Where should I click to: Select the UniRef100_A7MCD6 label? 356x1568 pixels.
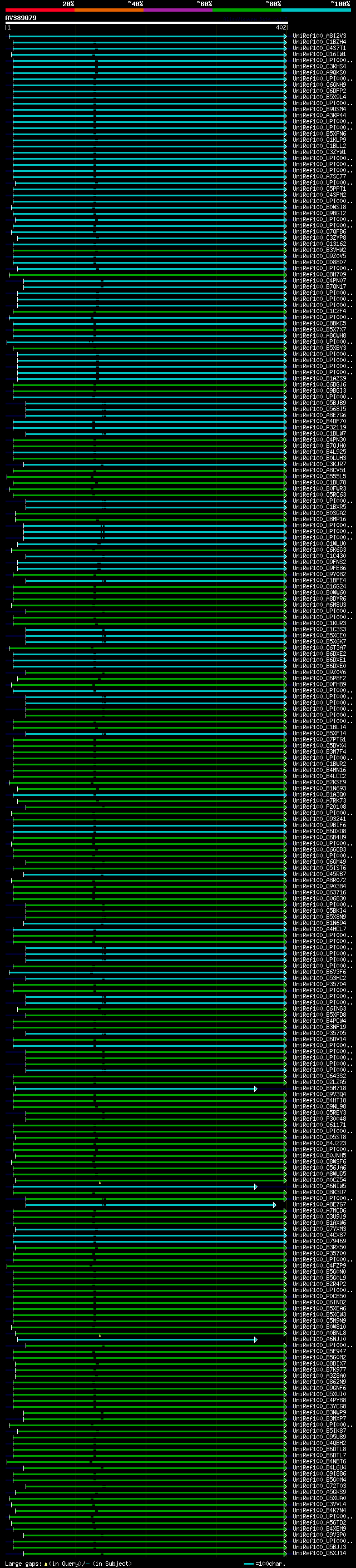pos(319,1211)
